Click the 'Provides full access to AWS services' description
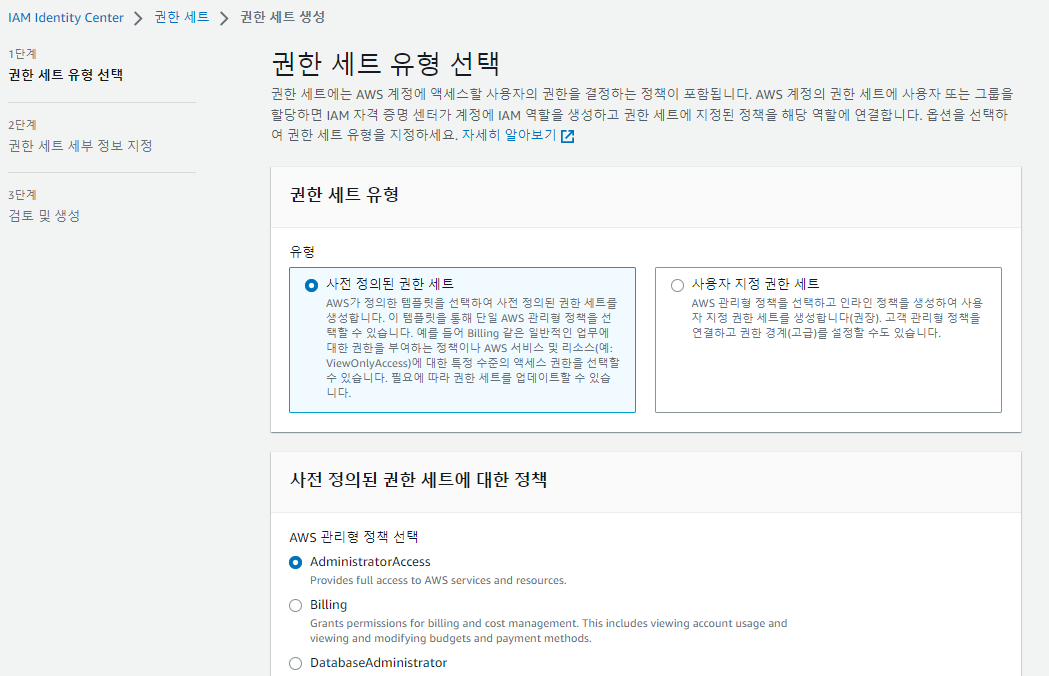1049x676 pixels. pos(438,580)
